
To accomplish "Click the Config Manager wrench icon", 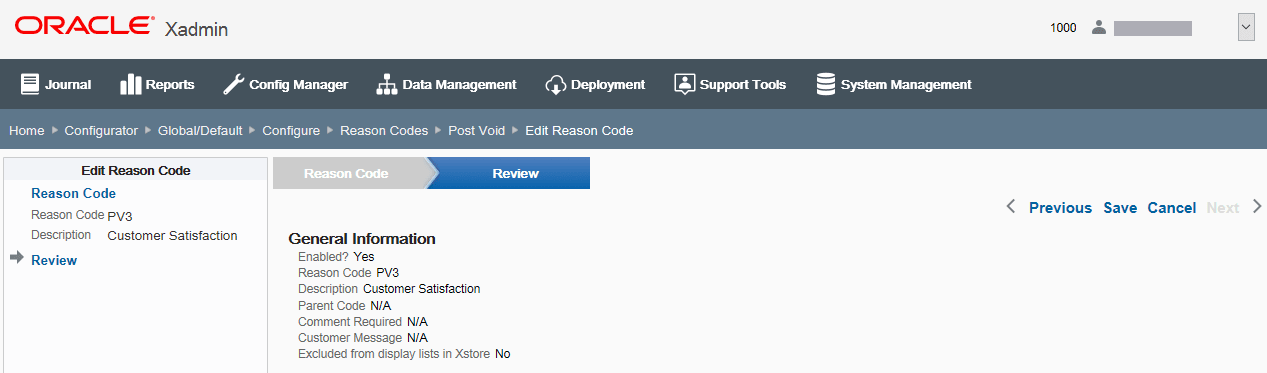I will pos(233,84).
